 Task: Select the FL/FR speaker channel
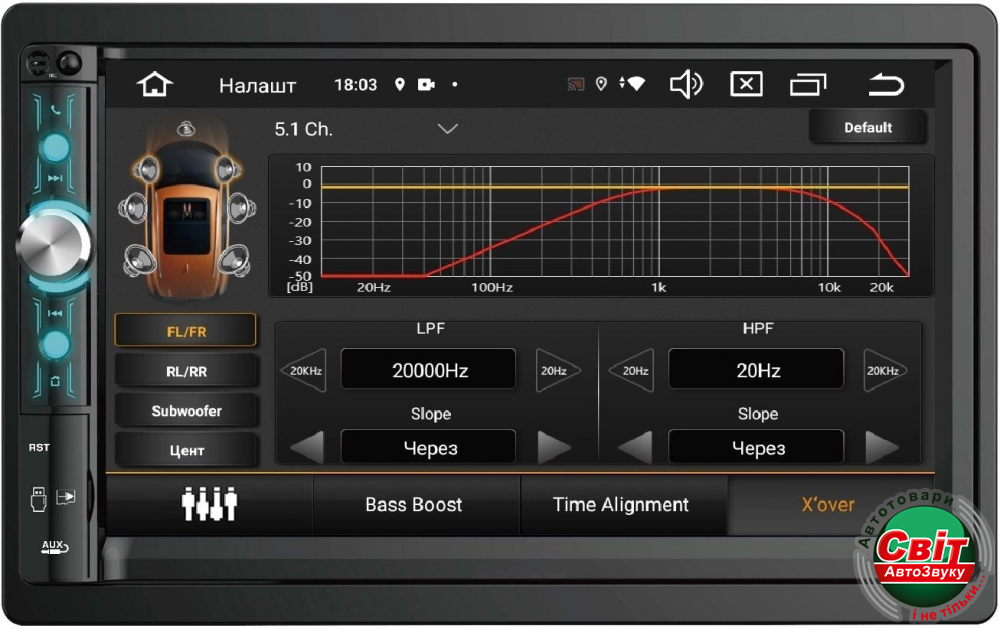pyautogui.click(x=186, y=331)
